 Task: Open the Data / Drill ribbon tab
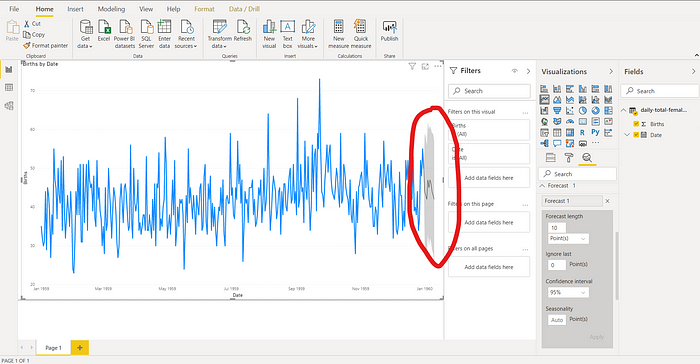click(244, 9)
